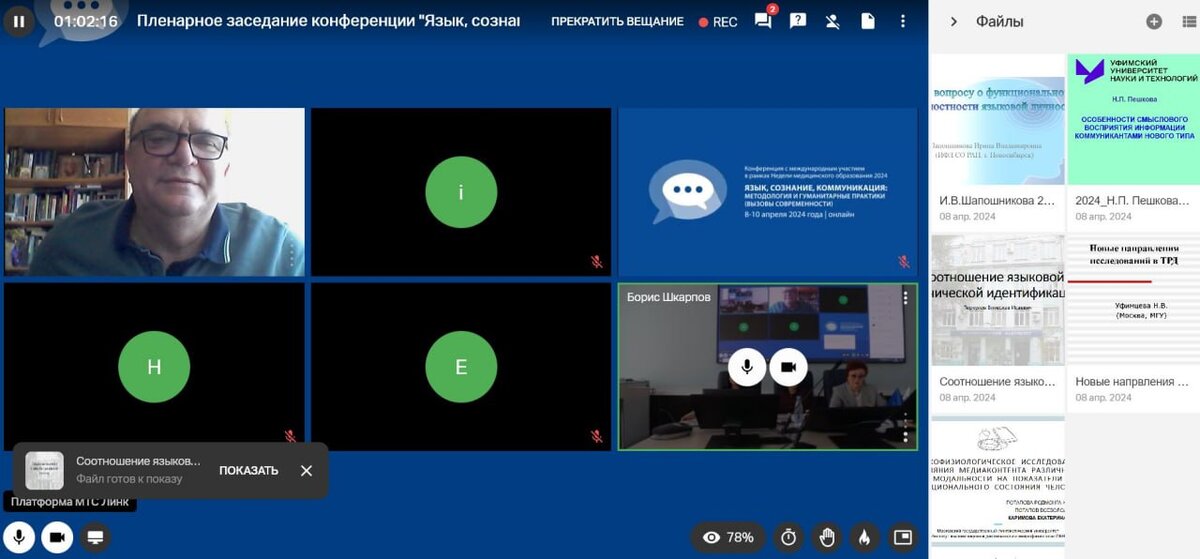Click the Файлы panel title
This screenshot has width=1200, height=559.
[1000, 21]
